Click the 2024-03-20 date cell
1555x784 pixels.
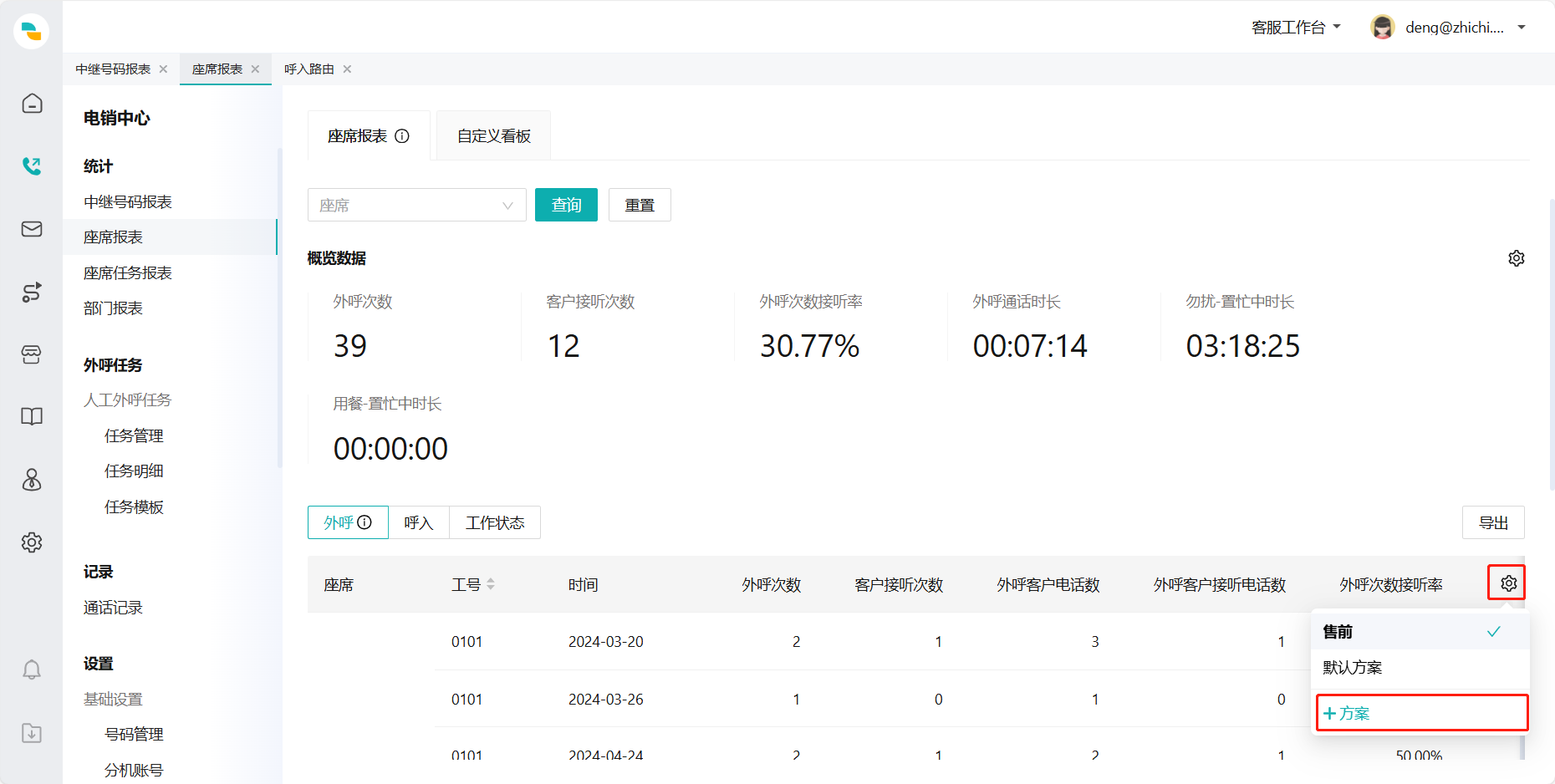[x=606, y=642]
